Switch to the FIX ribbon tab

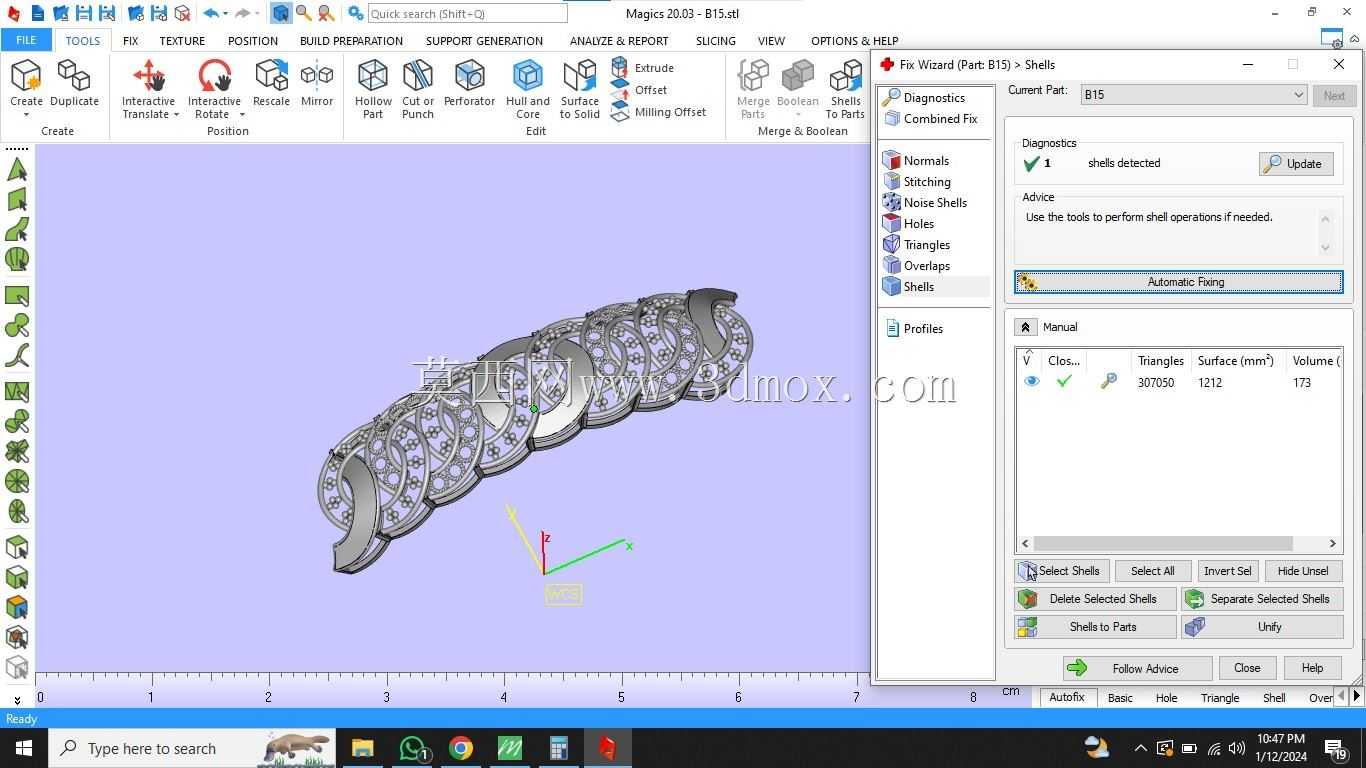pyautogui.click(x=130, y=41)
